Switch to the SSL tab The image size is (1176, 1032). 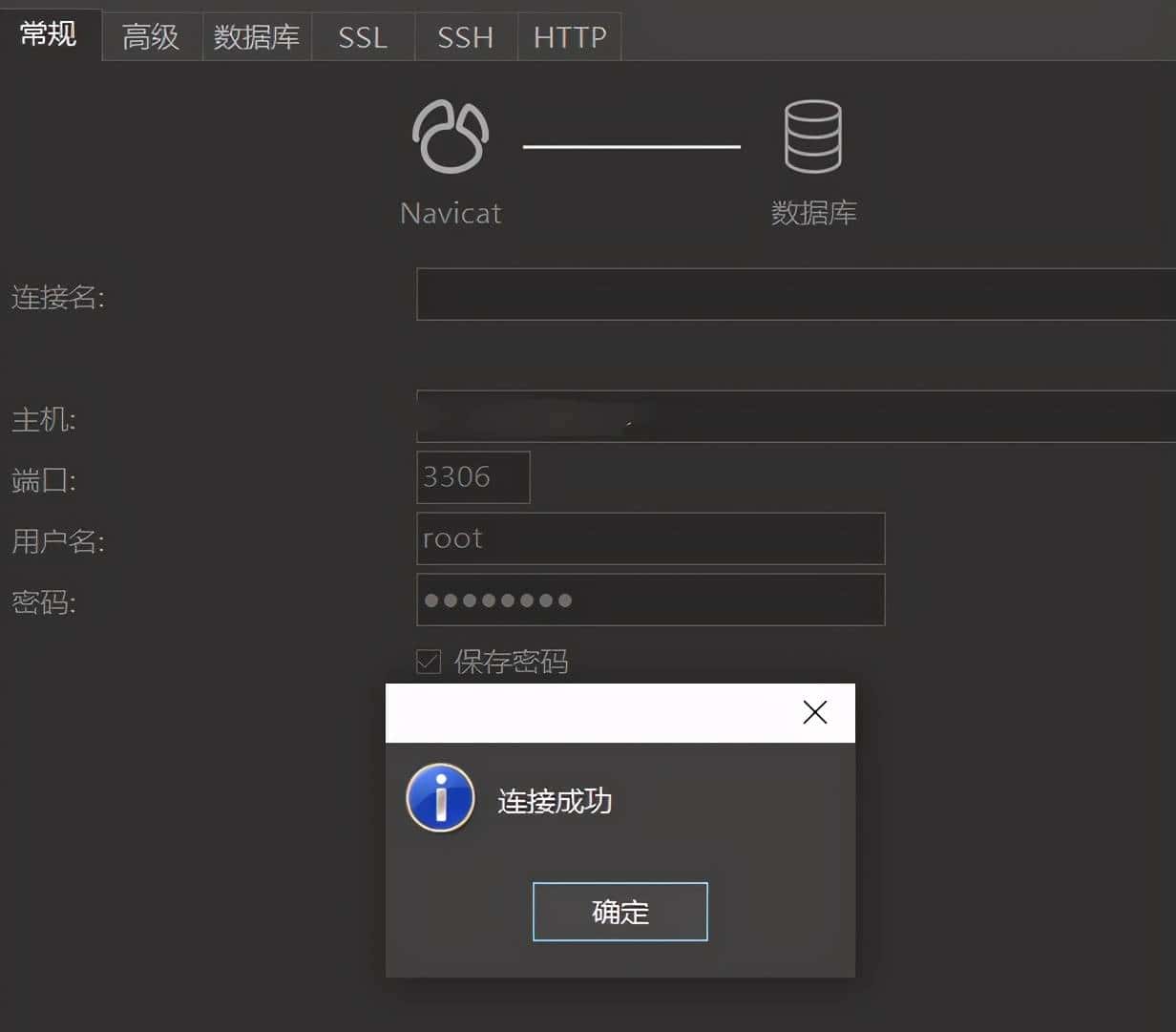362,36
